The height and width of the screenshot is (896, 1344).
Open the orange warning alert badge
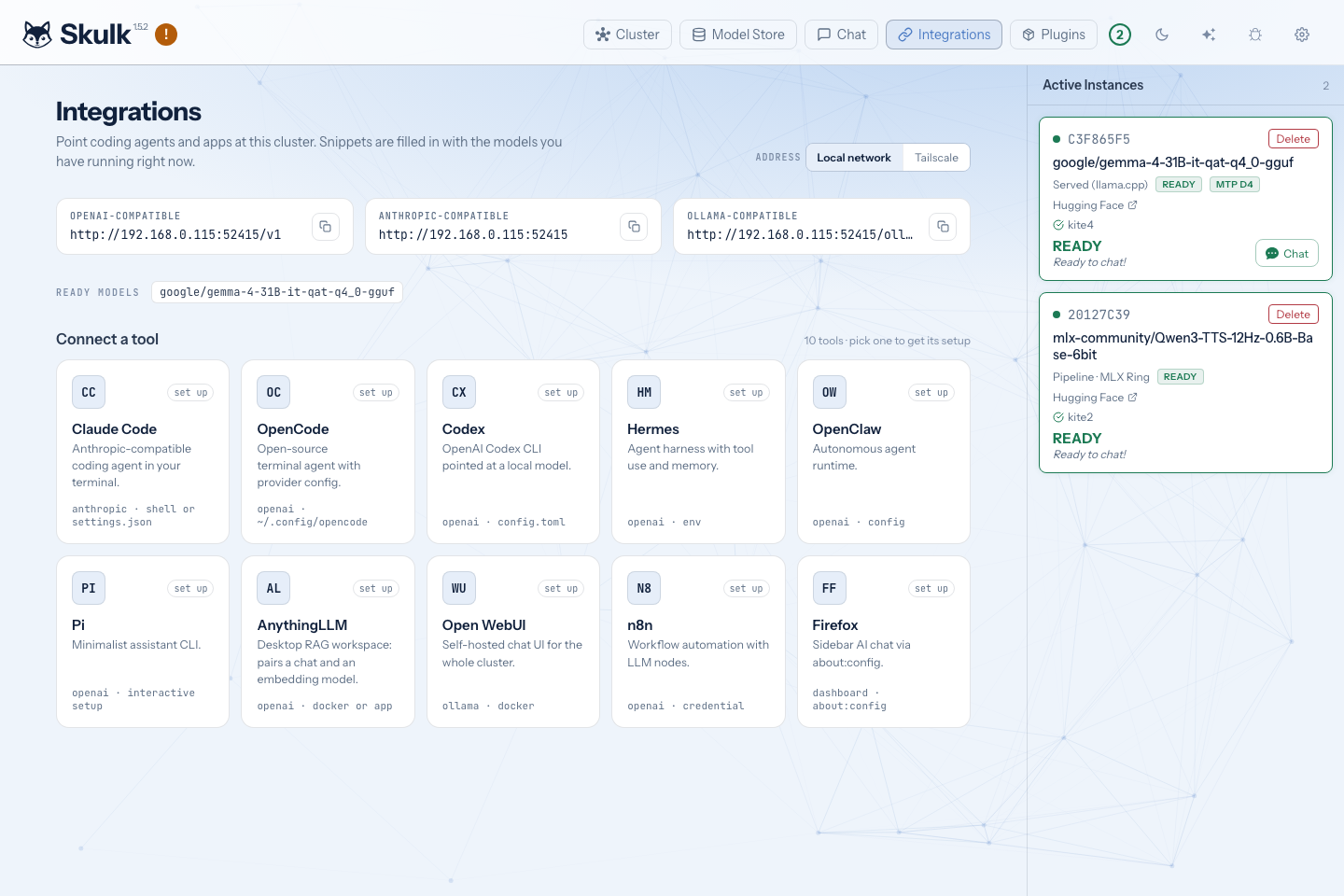(166, 35)
